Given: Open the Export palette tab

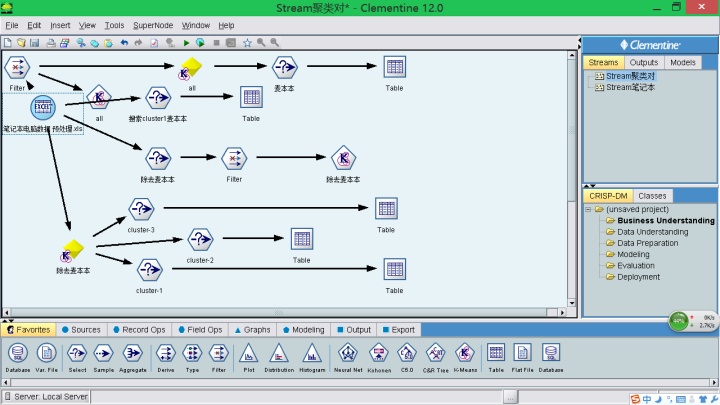Looking at the screenshot, I should [399, 330].
